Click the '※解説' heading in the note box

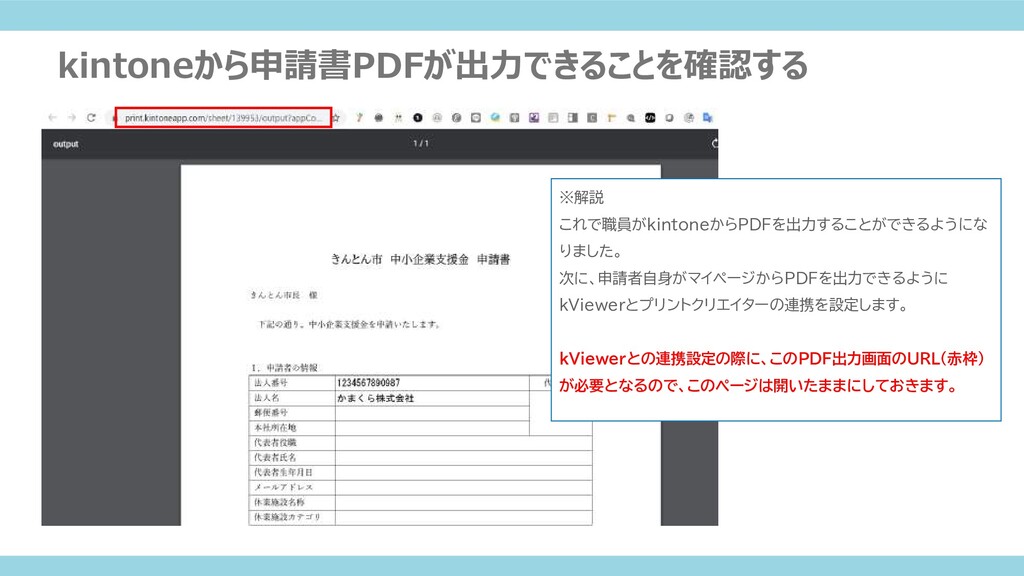[582, 197]
